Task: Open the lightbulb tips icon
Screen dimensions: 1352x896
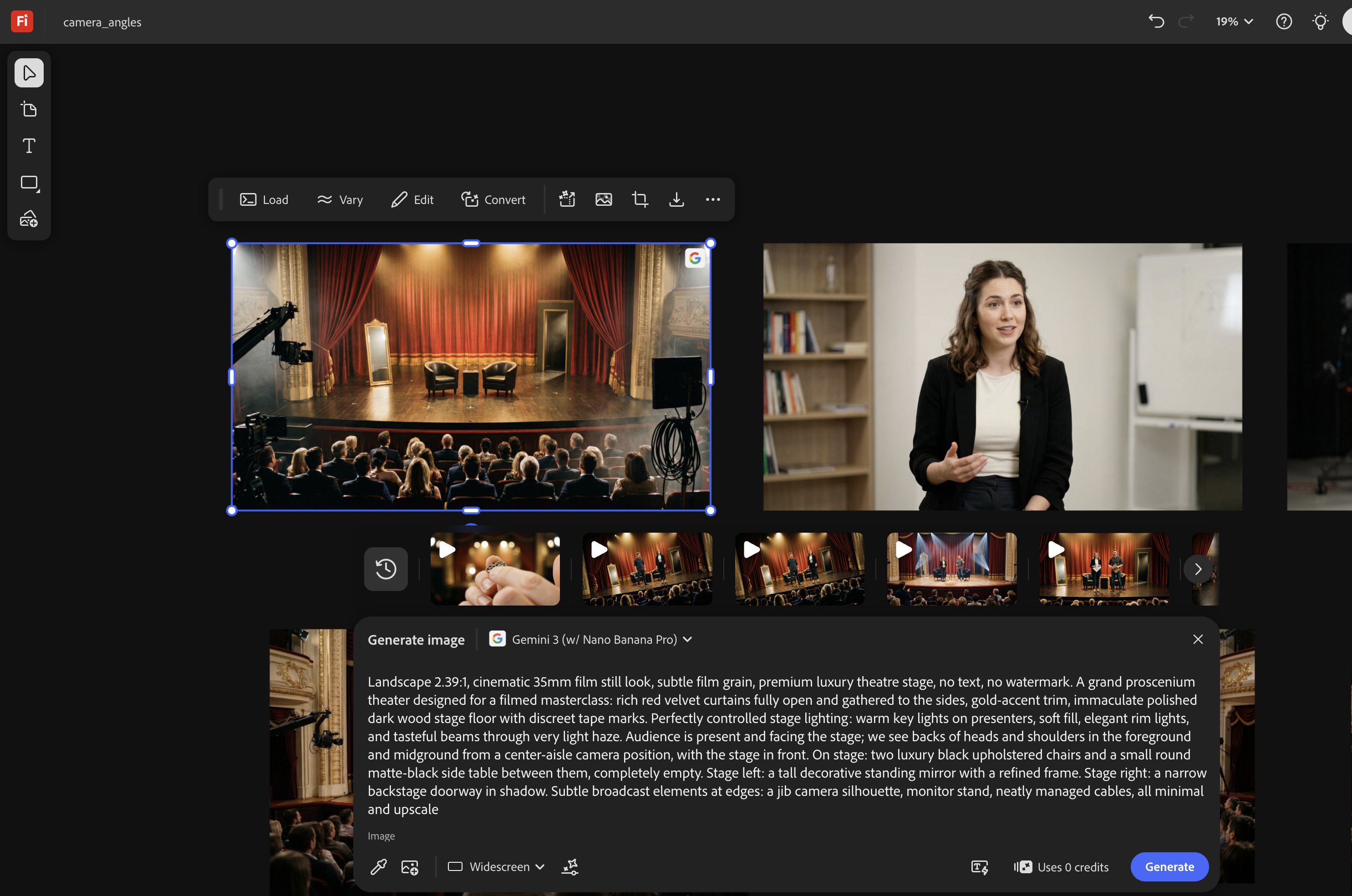Action: coord(1320,22)
